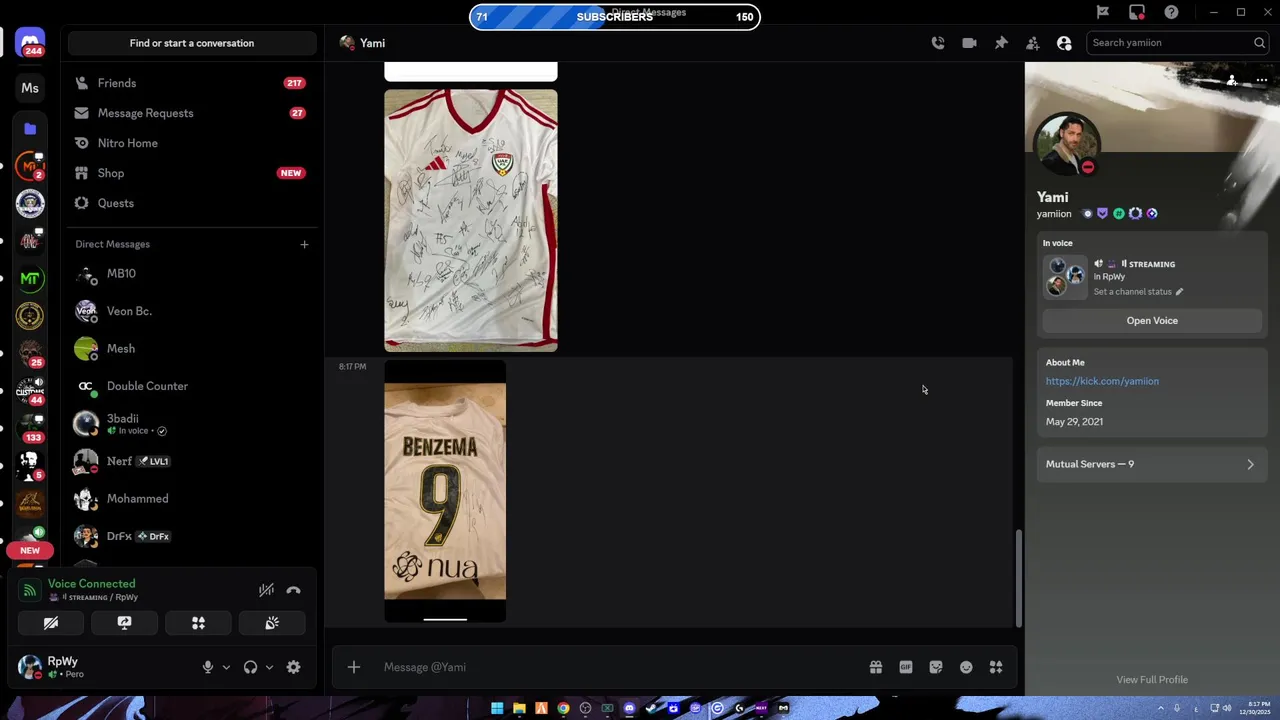
Task: Deafen with the headphones icon
Action: 250,667
